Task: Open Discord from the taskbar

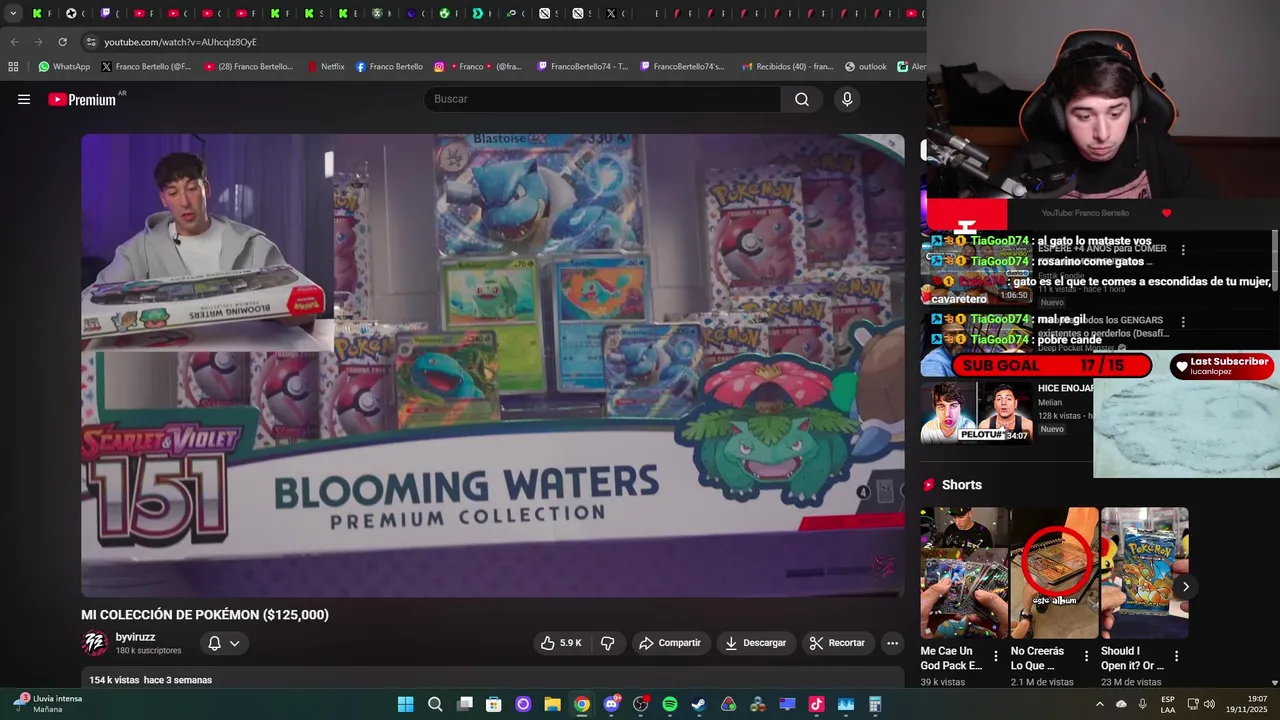Action: click(x=611, y=704)
